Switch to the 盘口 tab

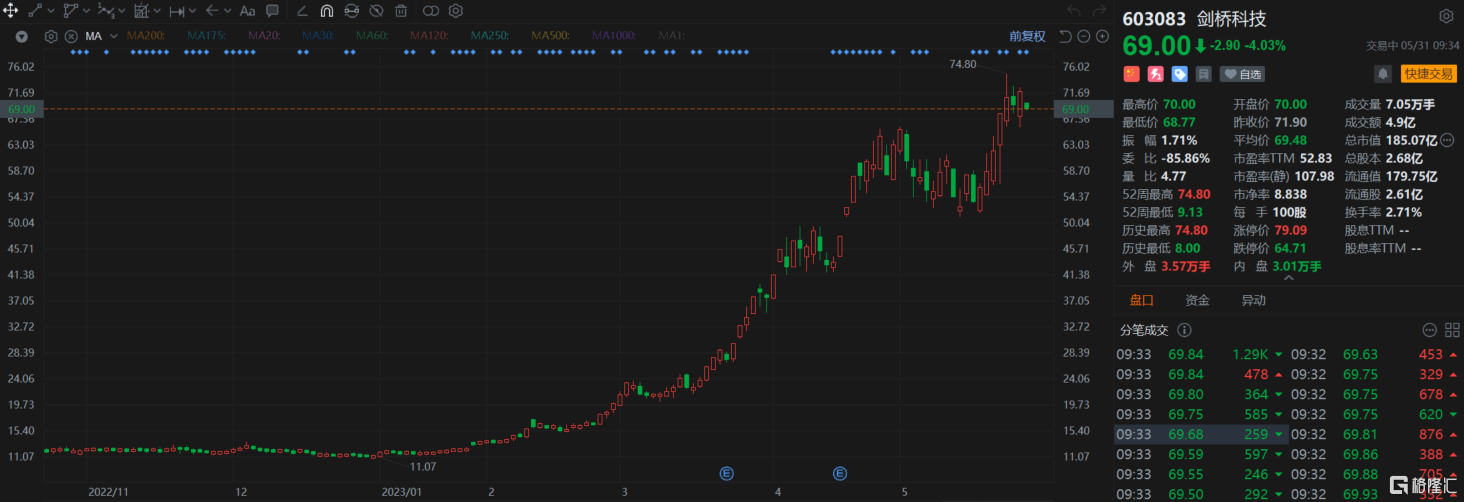point(1141,300)
